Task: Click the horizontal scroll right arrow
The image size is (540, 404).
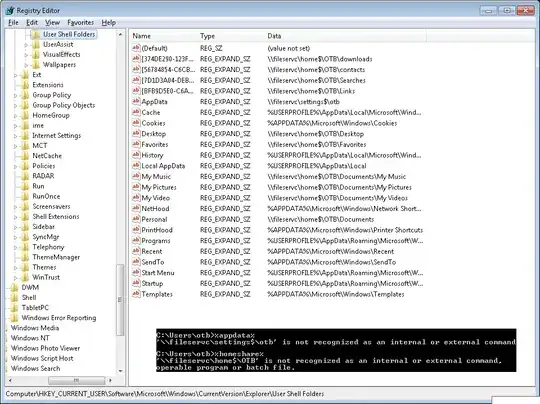Action: tap(111, 380)
